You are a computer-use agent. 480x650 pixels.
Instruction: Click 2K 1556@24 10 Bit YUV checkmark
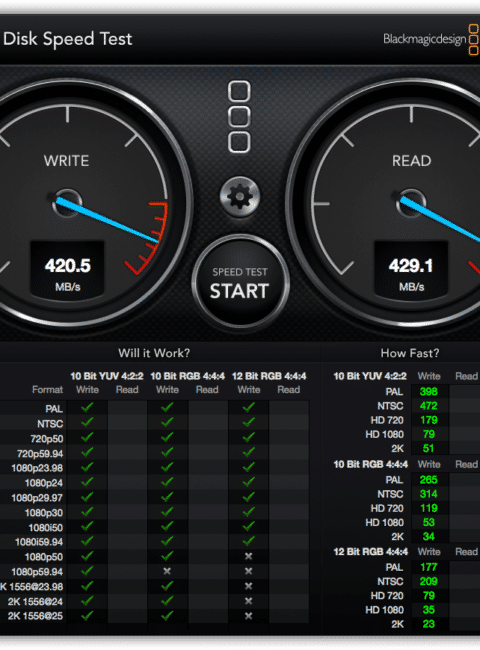coord(87,601)
